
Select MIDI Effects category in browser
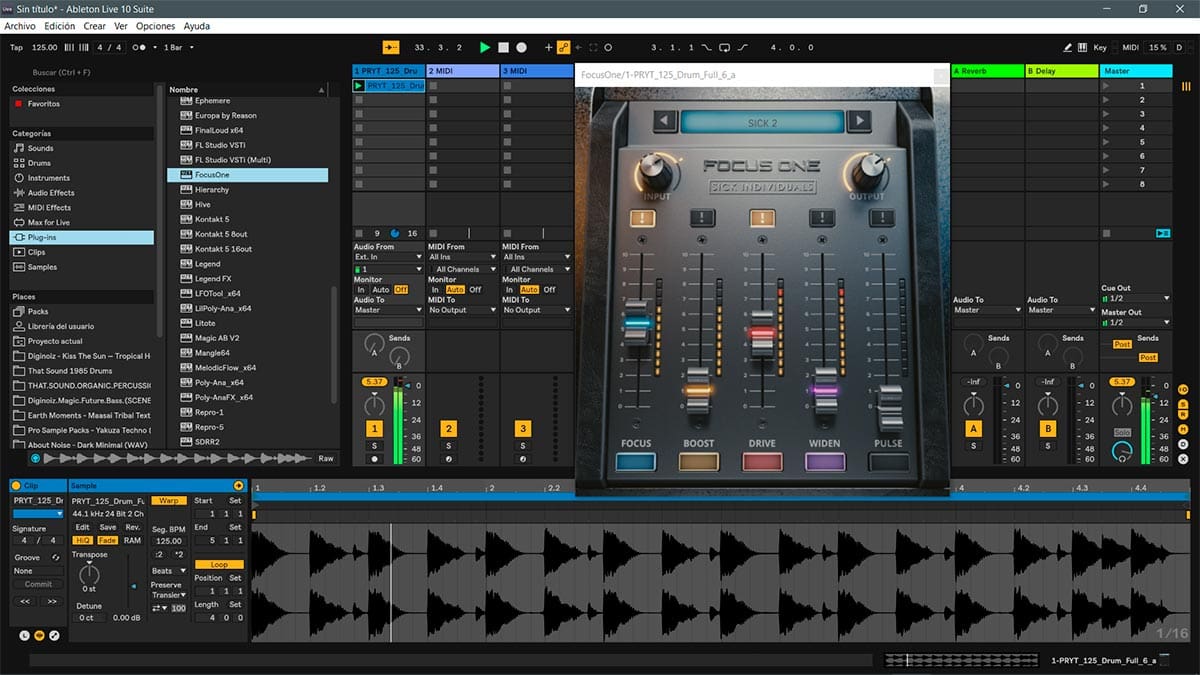pyautogui.click(x=80, y=208)
